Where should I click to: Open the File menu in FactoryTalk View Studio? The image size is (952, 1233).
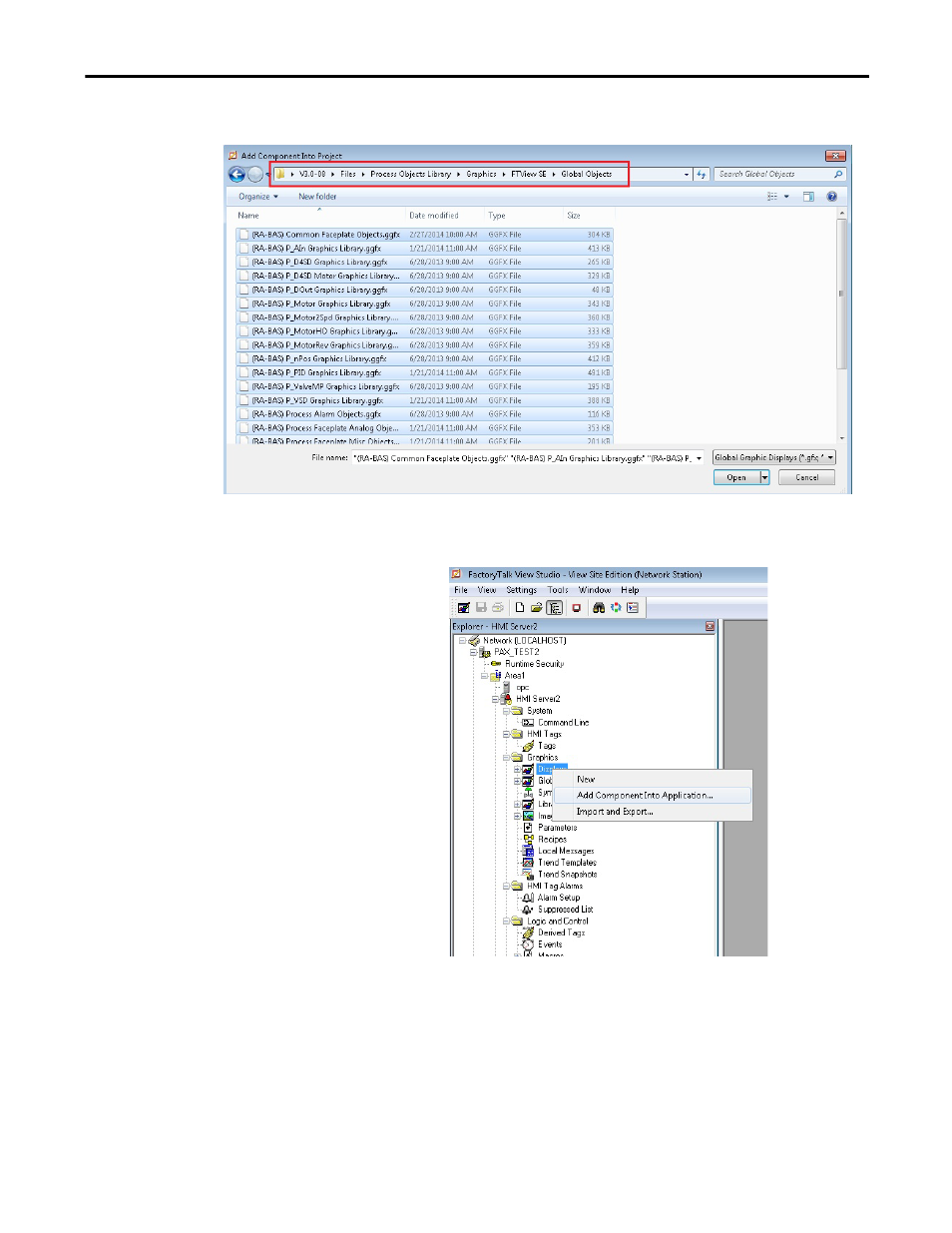point(461,590)
